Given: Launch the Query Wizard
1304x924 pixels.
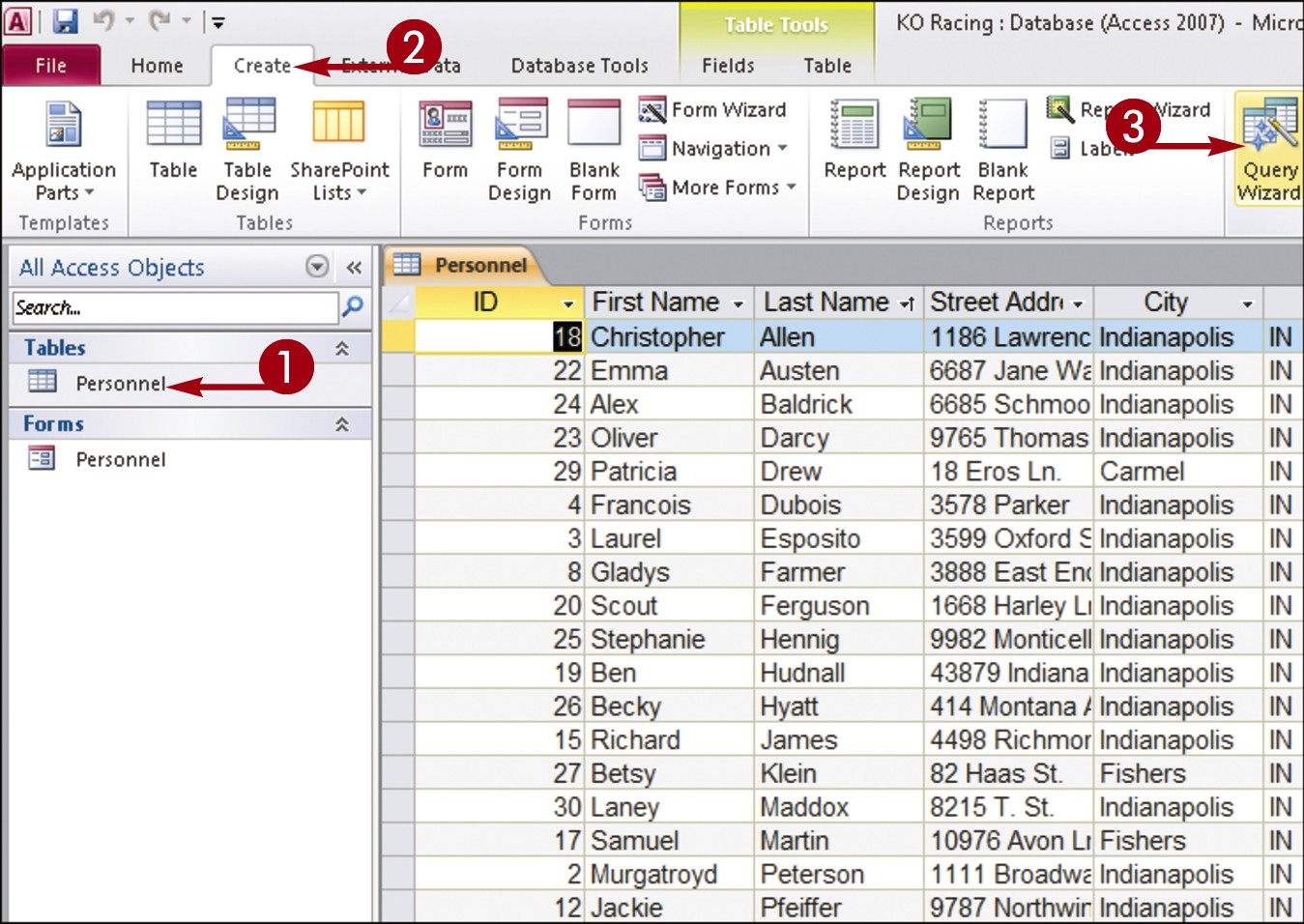Looking at the screenshot, I should [x=1269, y=151].
